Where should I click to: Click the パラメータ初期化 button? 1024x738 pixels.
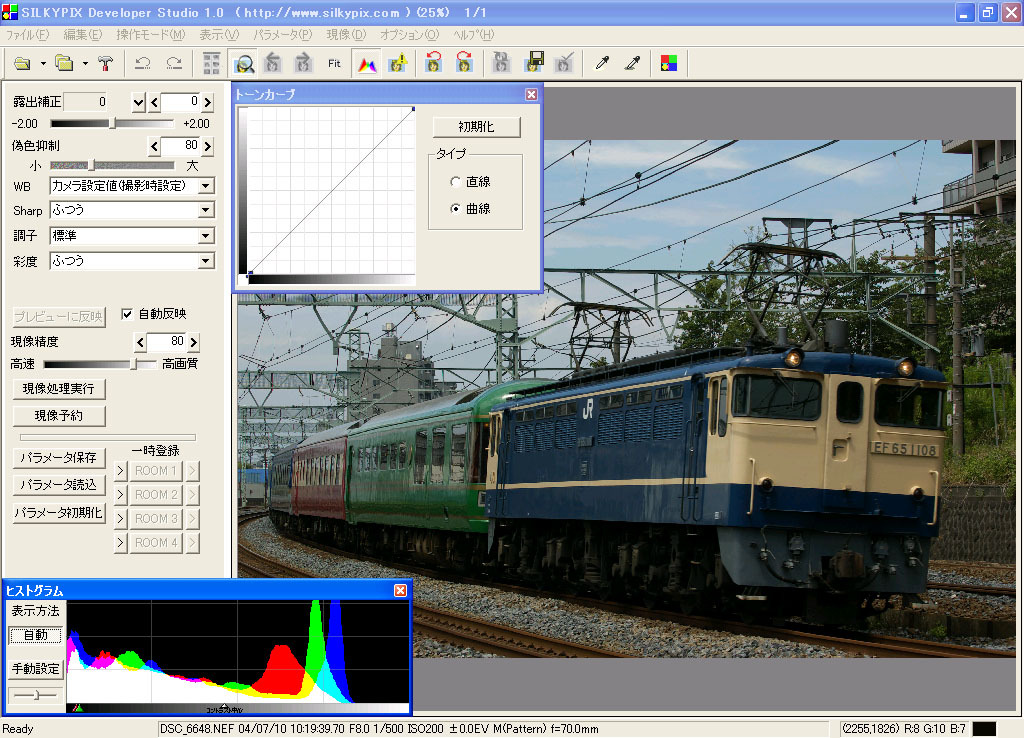[x=59, y=513]
